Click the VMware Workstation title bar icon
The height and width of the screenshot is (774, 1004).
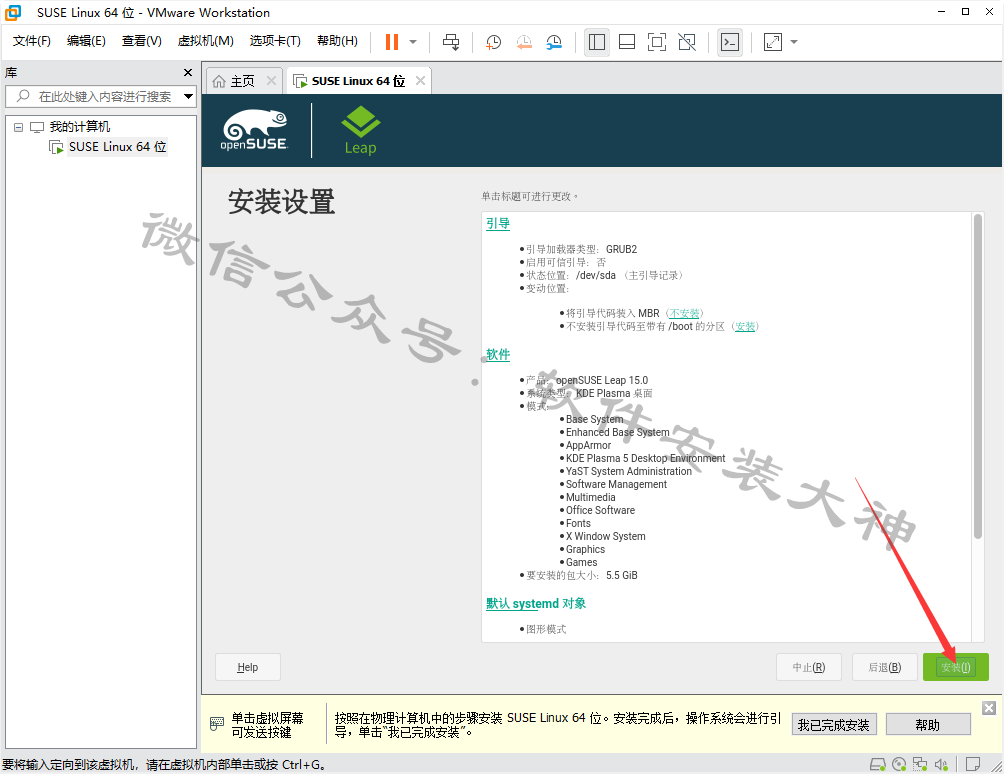[x=13, y=12]
